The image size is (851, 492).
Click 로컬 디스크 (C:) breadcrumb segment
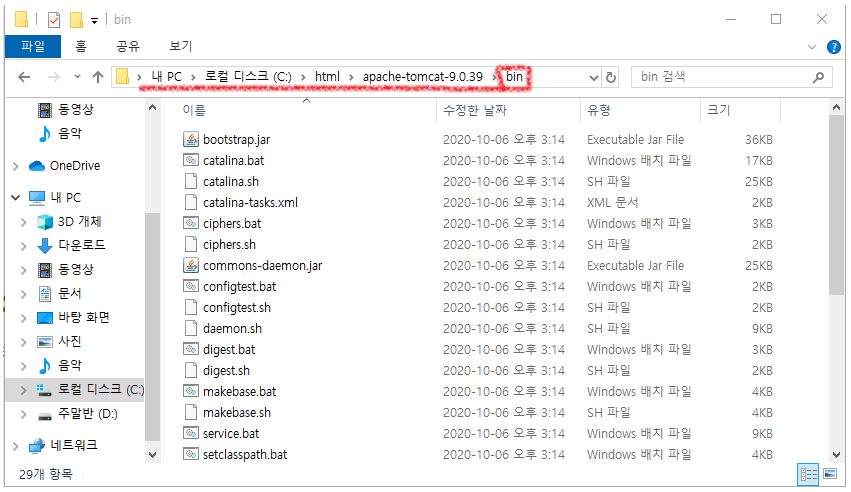point(248,77)
